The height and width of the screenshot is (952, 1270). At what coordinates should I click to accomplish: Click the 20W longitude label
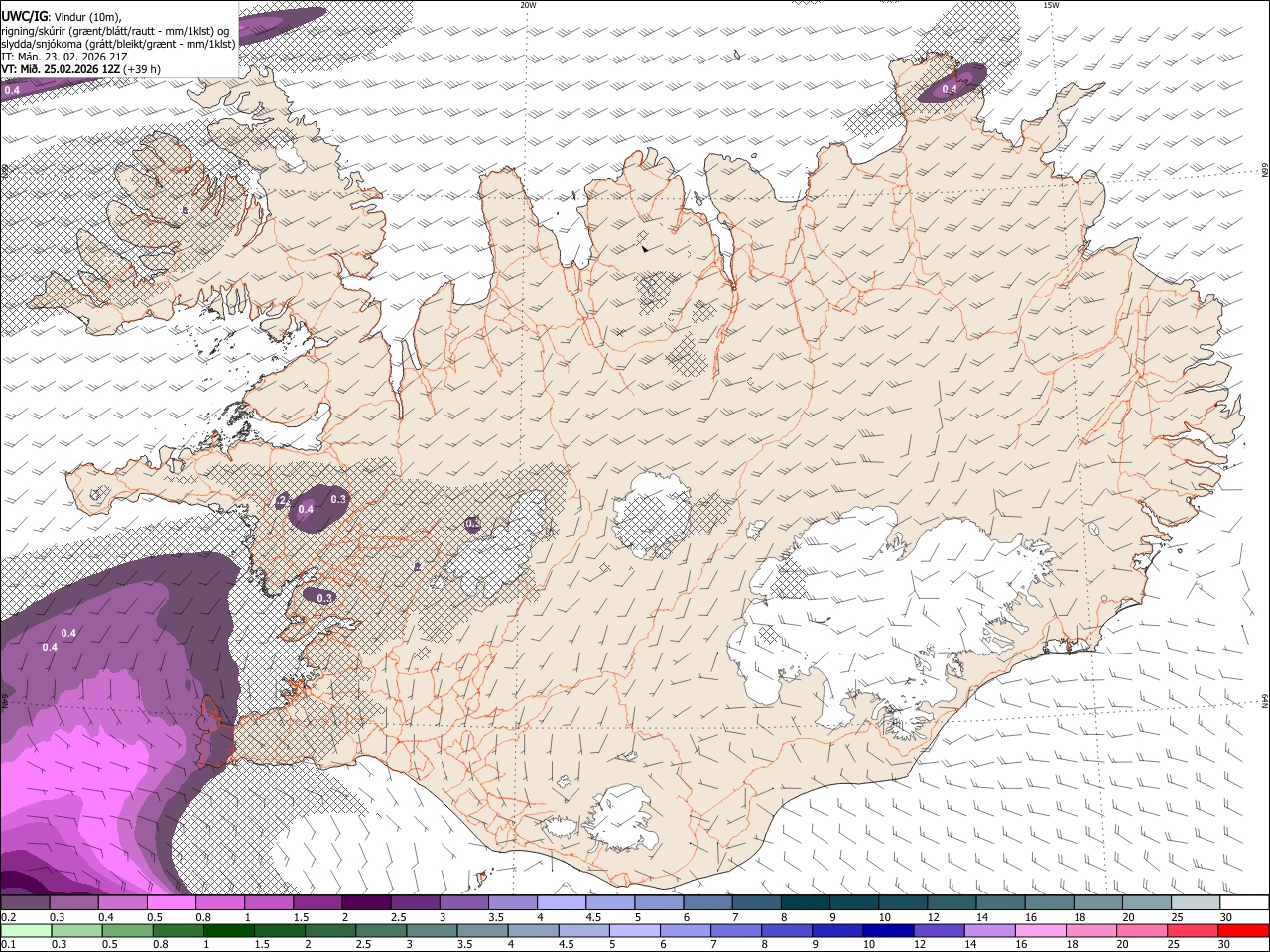pos(528,5)
